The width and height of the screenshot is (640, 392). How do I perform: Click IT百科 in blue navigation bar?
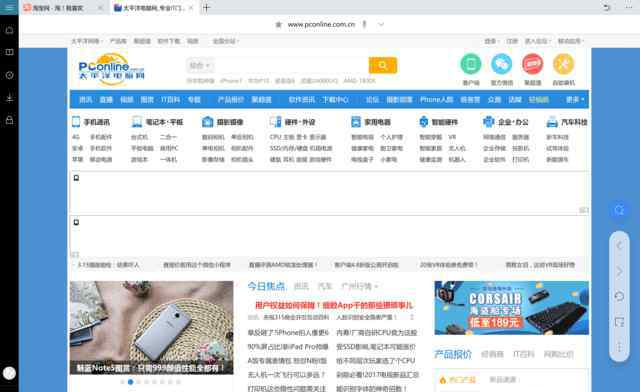[x=170, y=99]
